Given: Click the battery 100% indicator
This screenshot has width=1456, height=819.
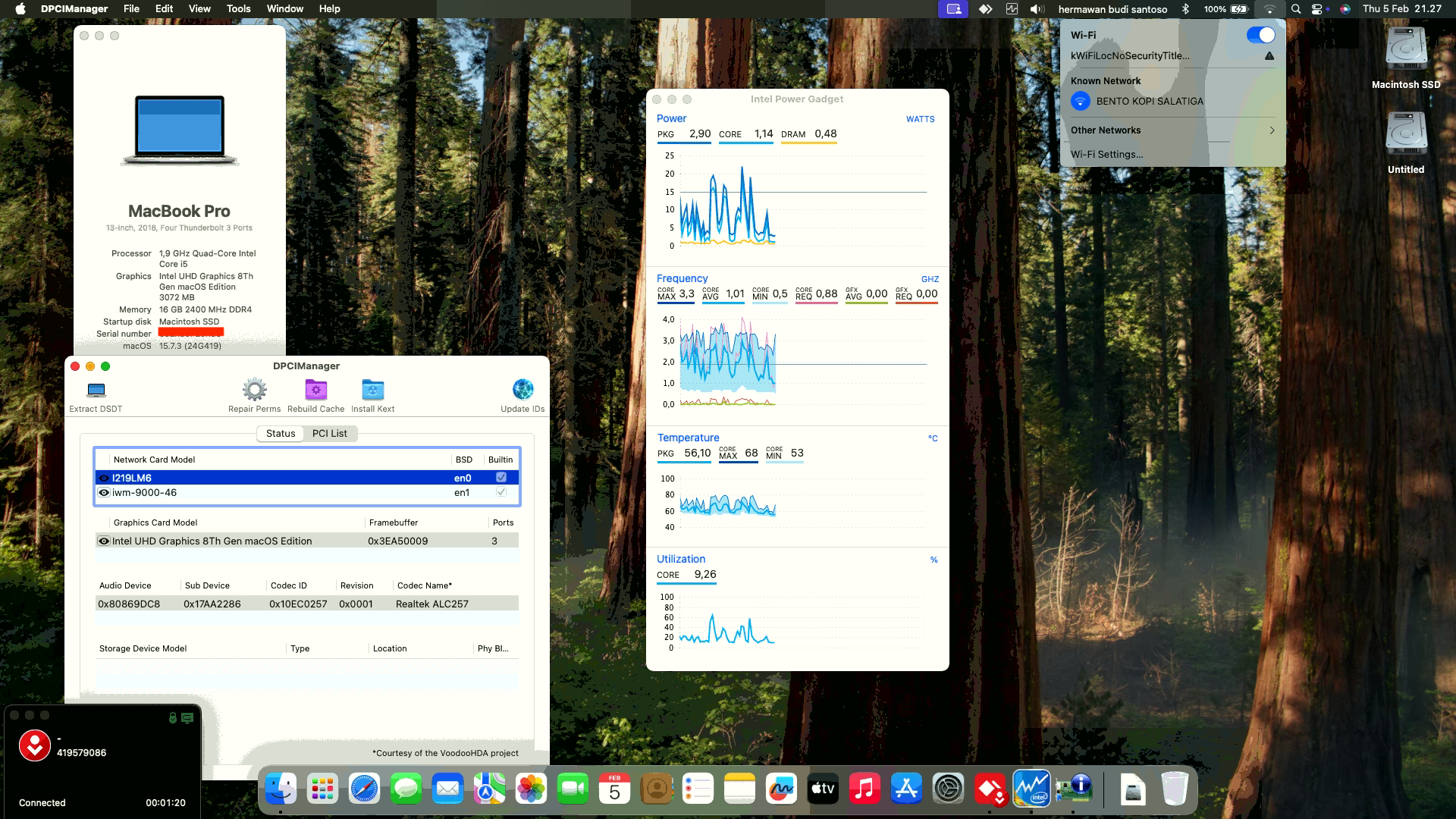Looking at the screenshot, I should tap(1225, 9).
